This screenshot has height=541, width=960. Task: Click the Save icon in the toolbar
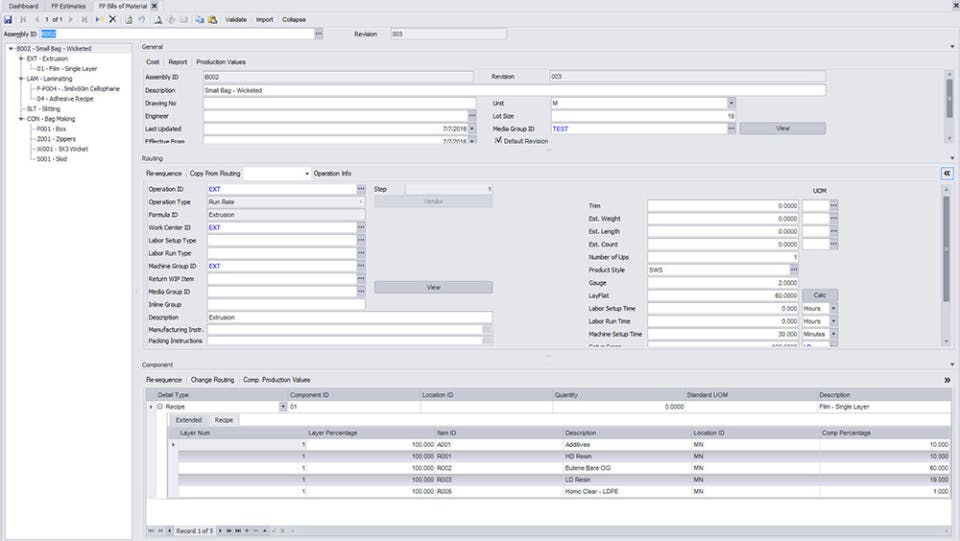pyautogui.click(x=8, y=20)
